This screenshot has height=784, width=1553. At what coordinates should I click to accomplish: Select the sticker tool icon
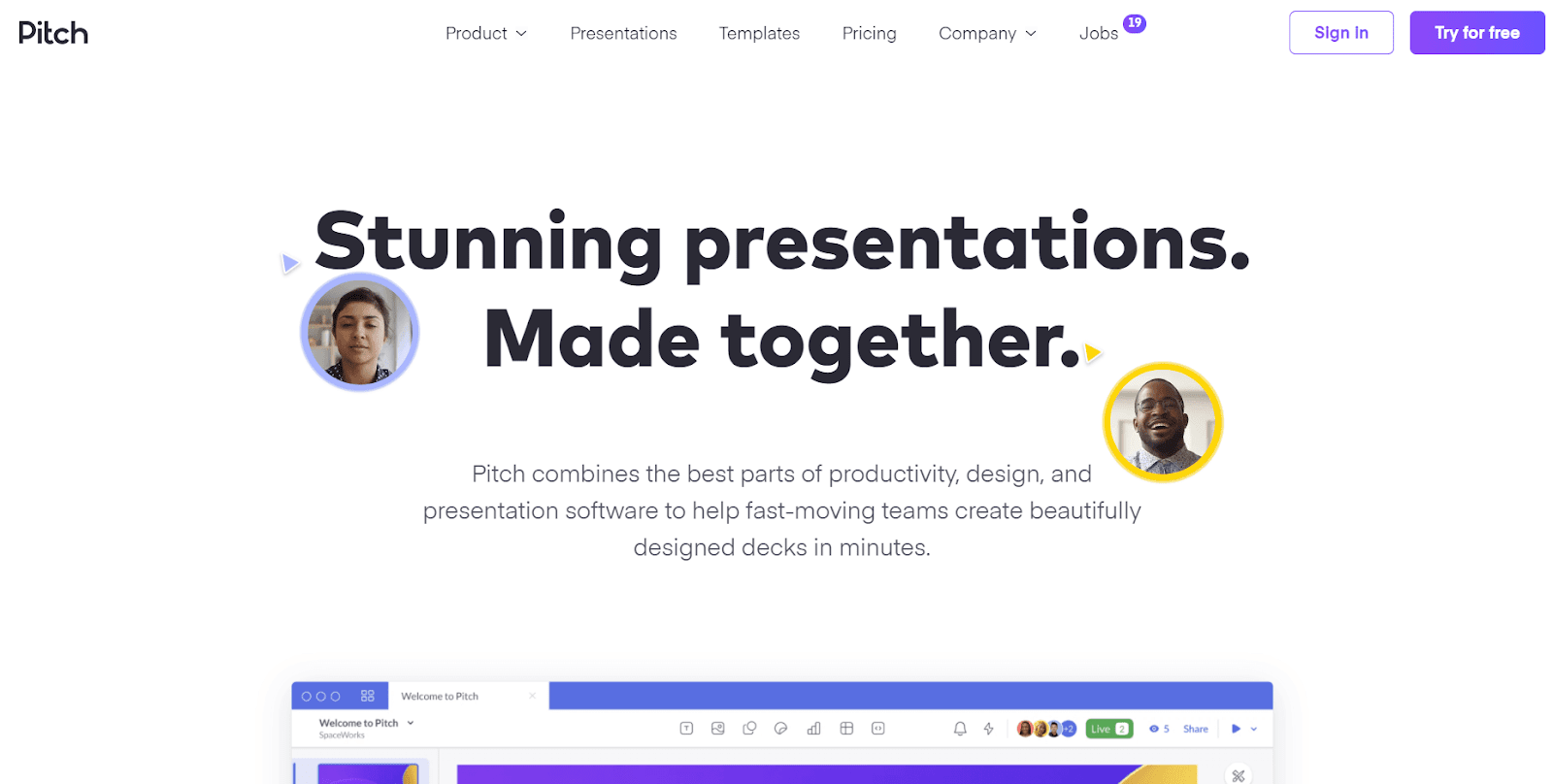point(780,729)
